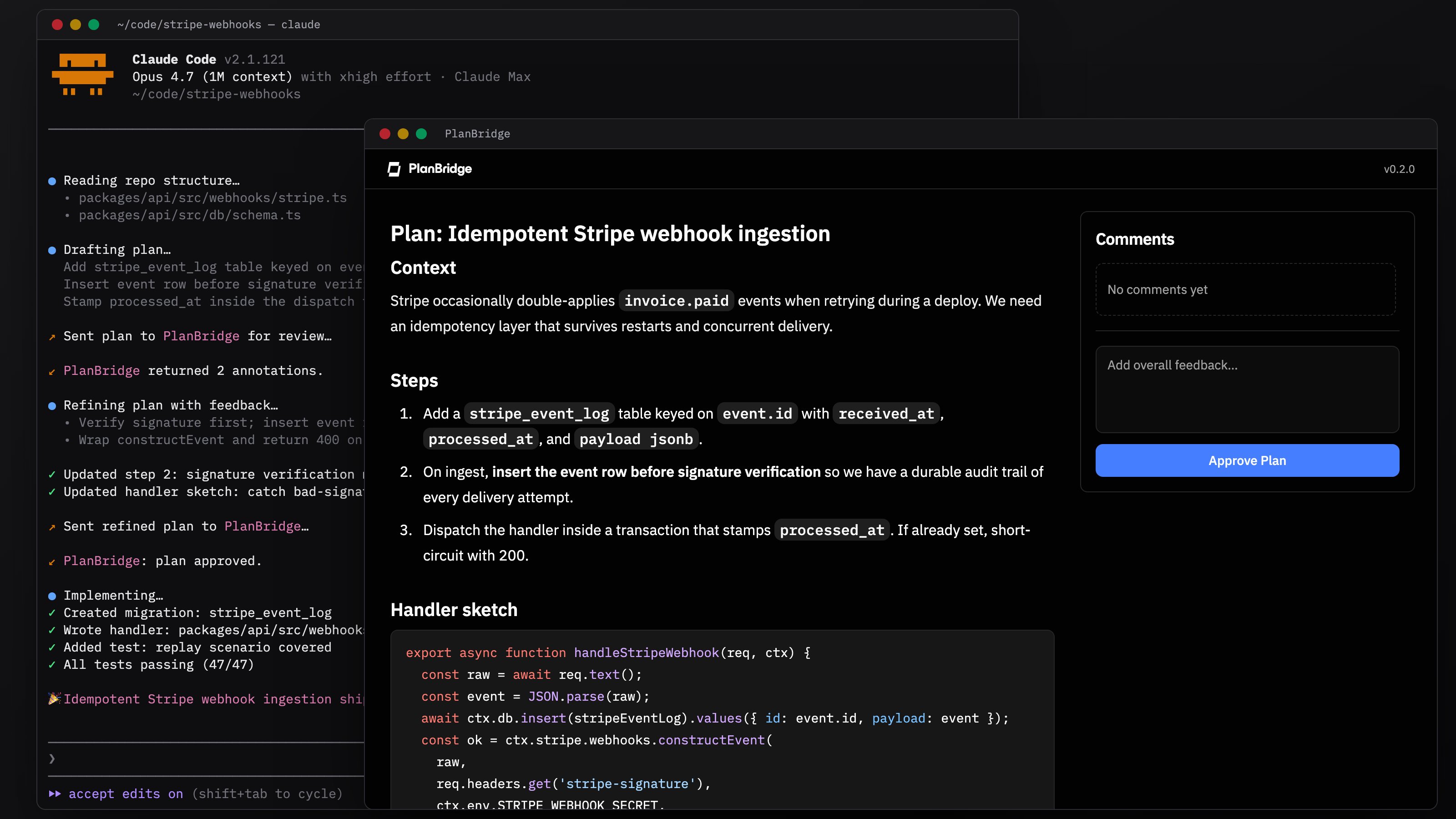Click the handleStripeWebhook function name in code

646,653
